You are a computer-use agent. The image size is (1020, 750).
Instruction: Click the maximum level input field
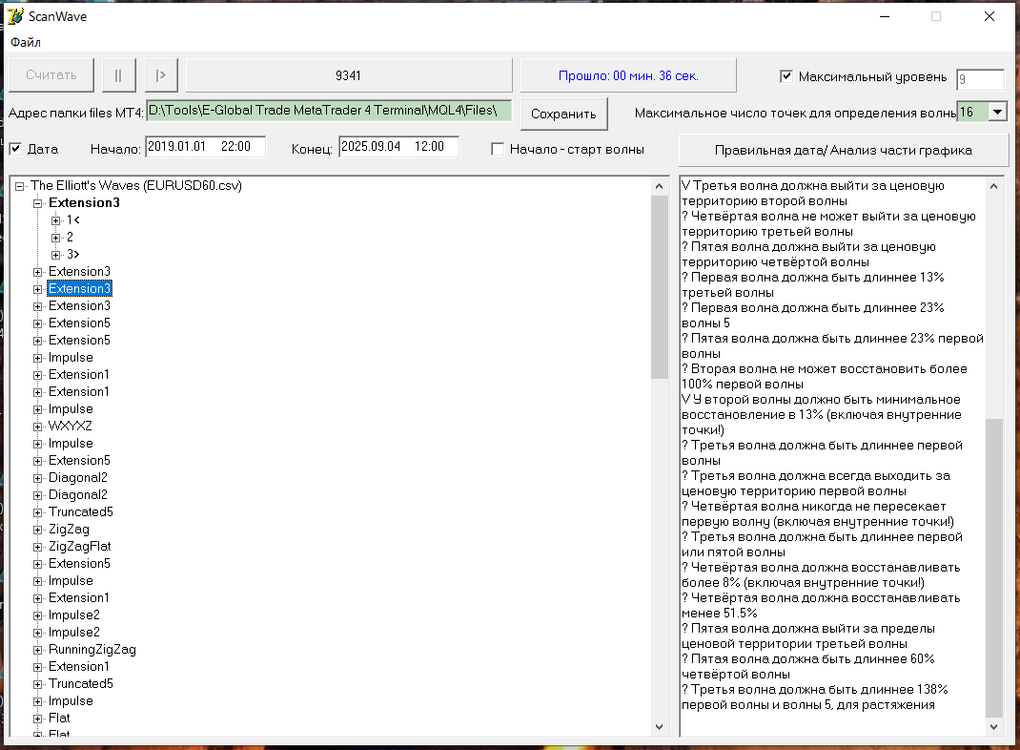980,79
